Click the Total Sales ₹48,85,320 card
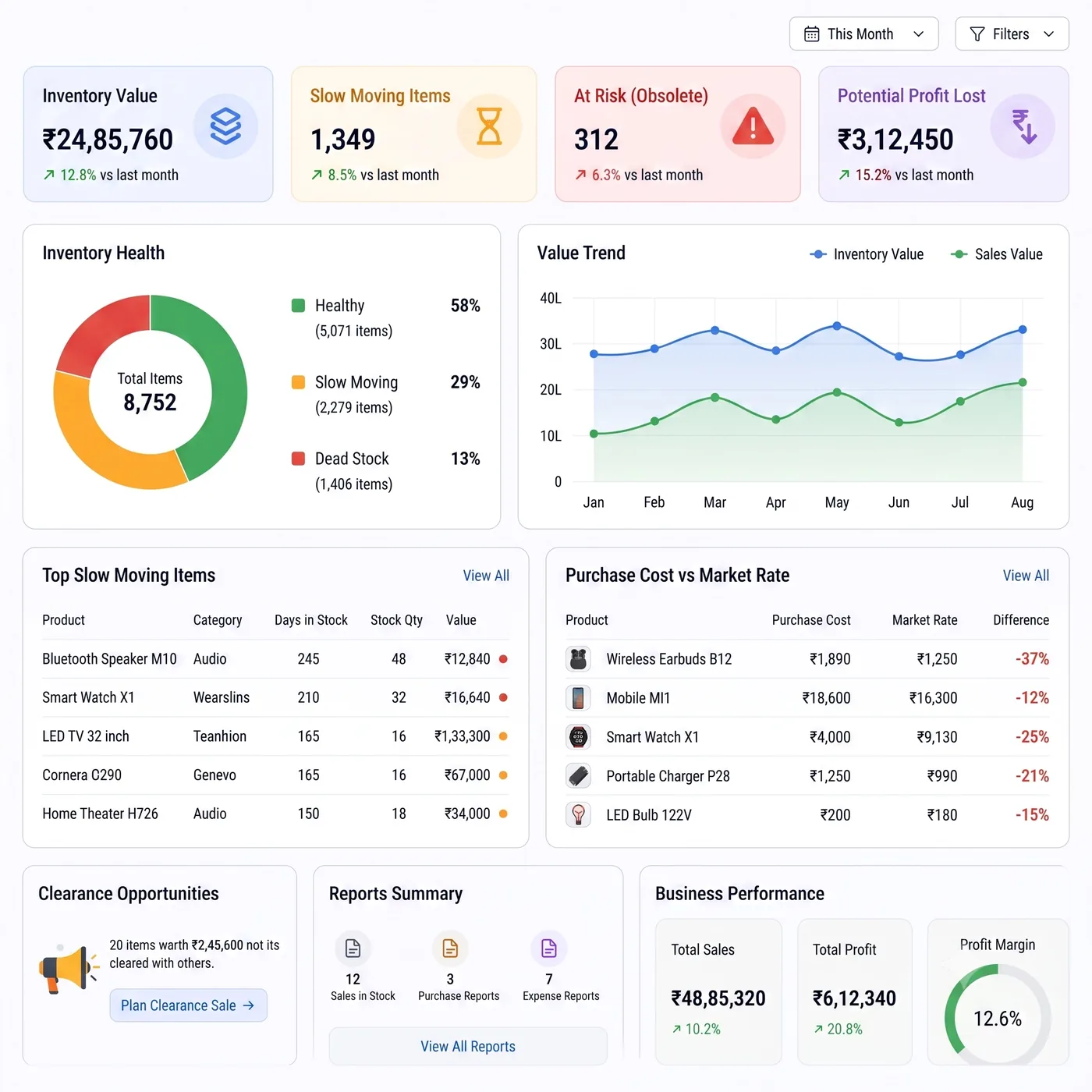1092x1092 pixels. (x=718, y=991)
